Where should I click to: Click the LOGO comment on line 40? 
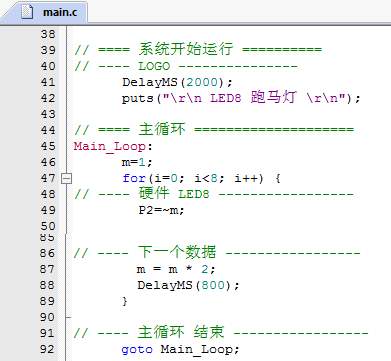[x=186, y=66]
